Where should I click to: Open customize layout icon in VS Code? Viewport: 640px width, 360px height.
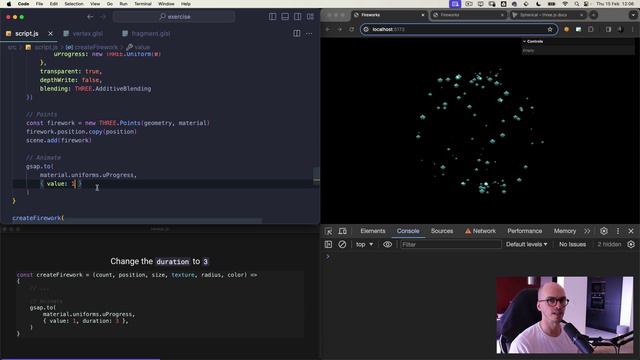(311, 17)
